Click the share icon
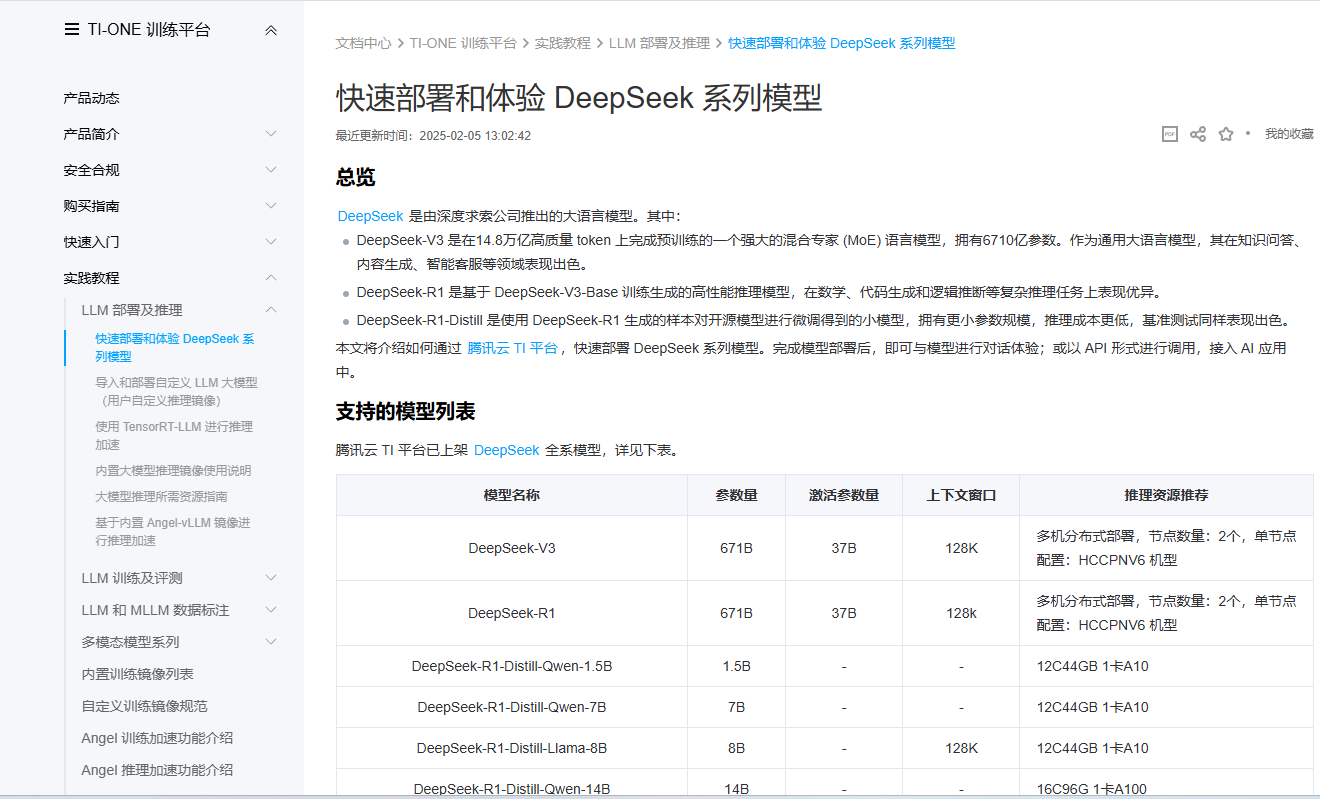This screenshot has height=799, width=1320. [1197, 134]
